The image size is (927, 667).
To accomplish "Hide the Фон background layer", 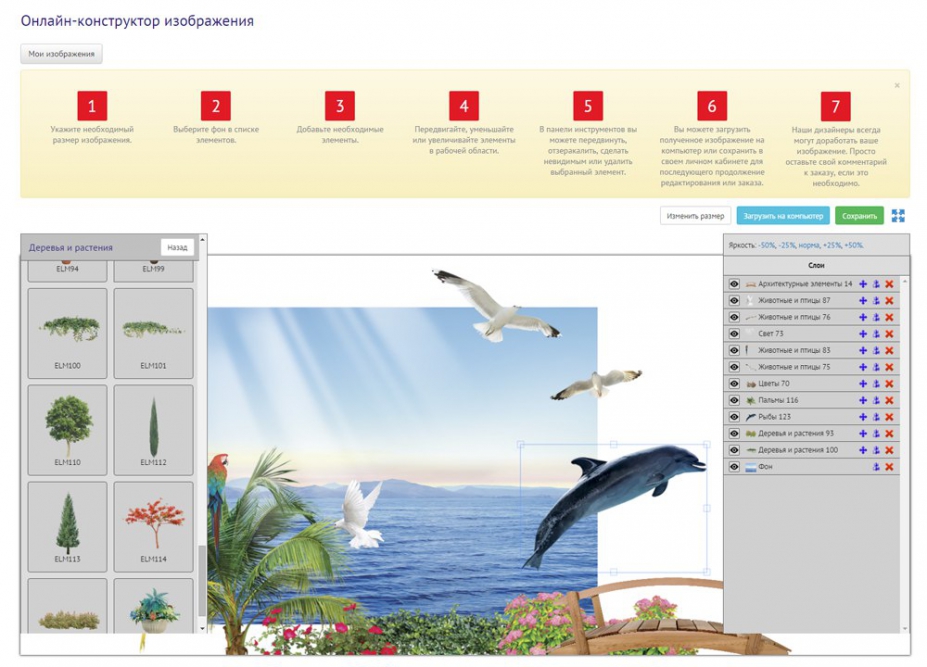I will pyautogui.click(x=734, y=467).
